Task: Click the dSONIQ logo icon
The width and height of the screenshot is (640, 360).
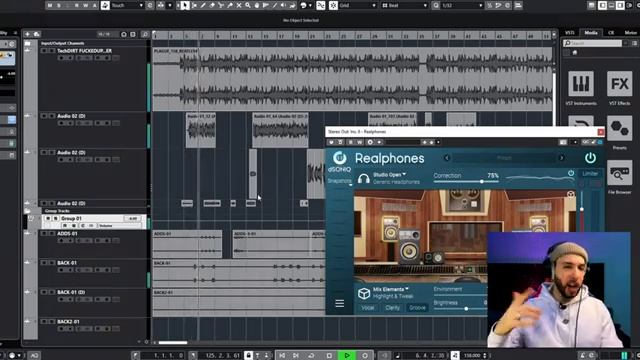Action: click(x=340, y=158)
